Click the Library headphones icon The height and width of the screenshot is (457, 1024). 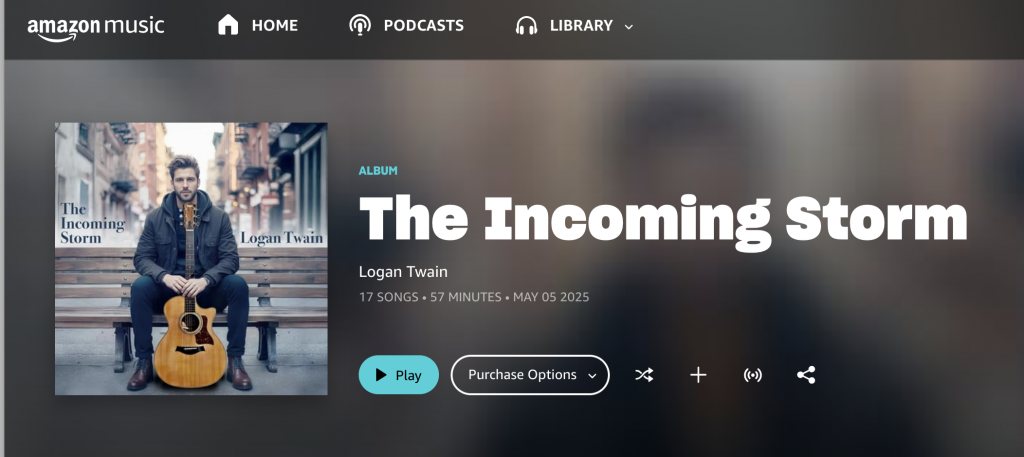526,25
